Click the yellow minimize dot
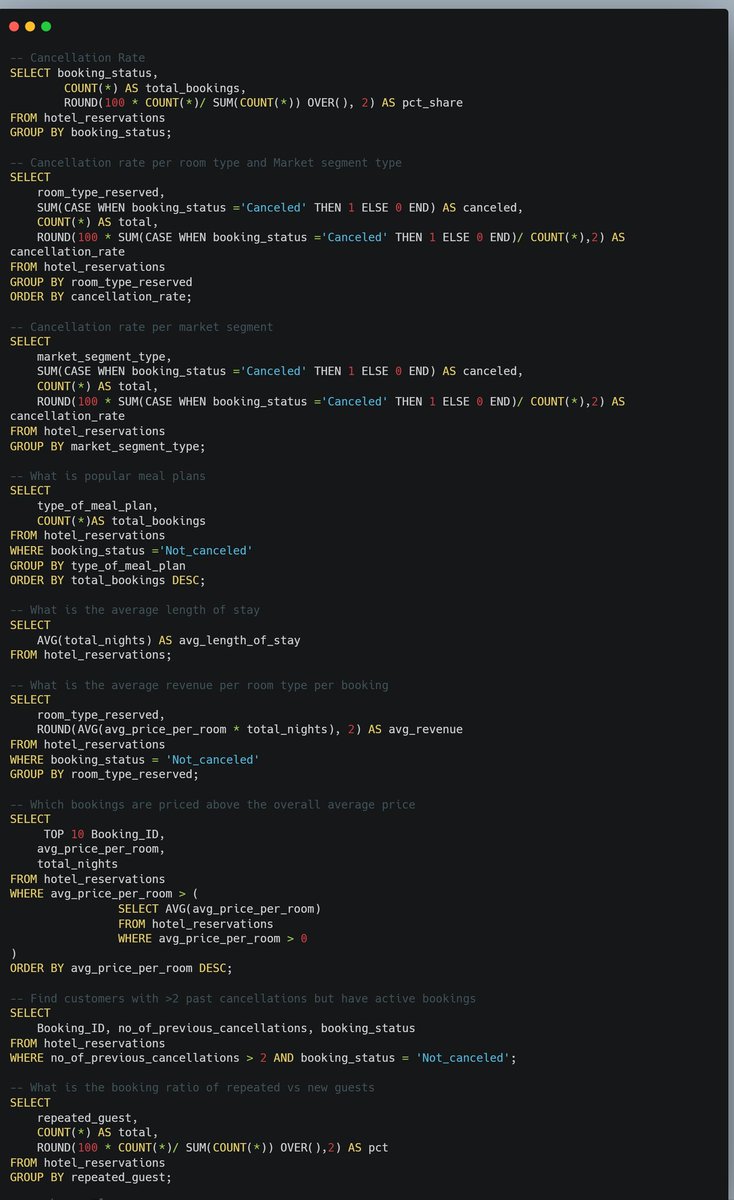The height and width of the screenshot is (1200, 734). tap(30, 26)
